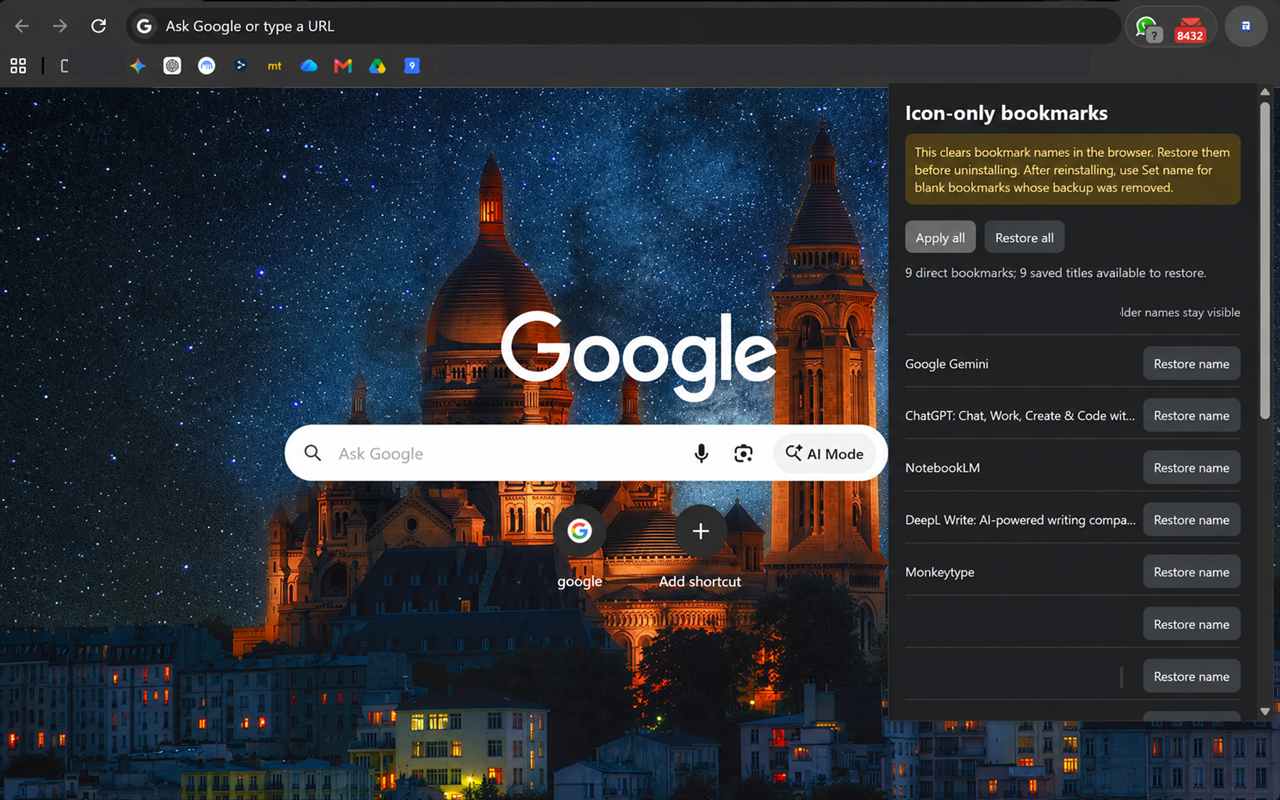Click the address bar URL field
Viewport: 1280px width, 800px height.
click(623, 26)
